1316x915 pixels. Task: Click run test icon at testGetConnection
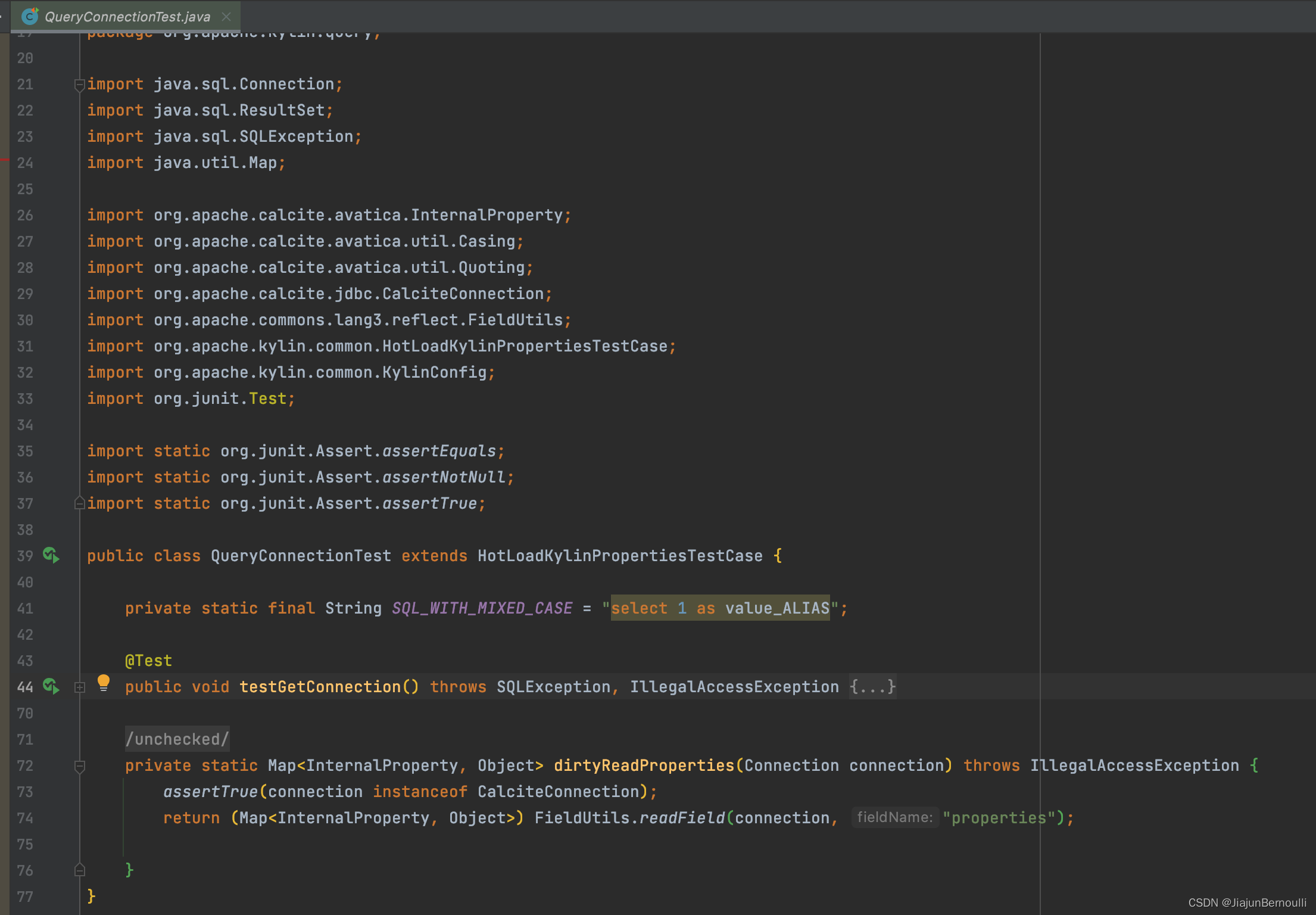pyautogui.click(x=51, y=686)
